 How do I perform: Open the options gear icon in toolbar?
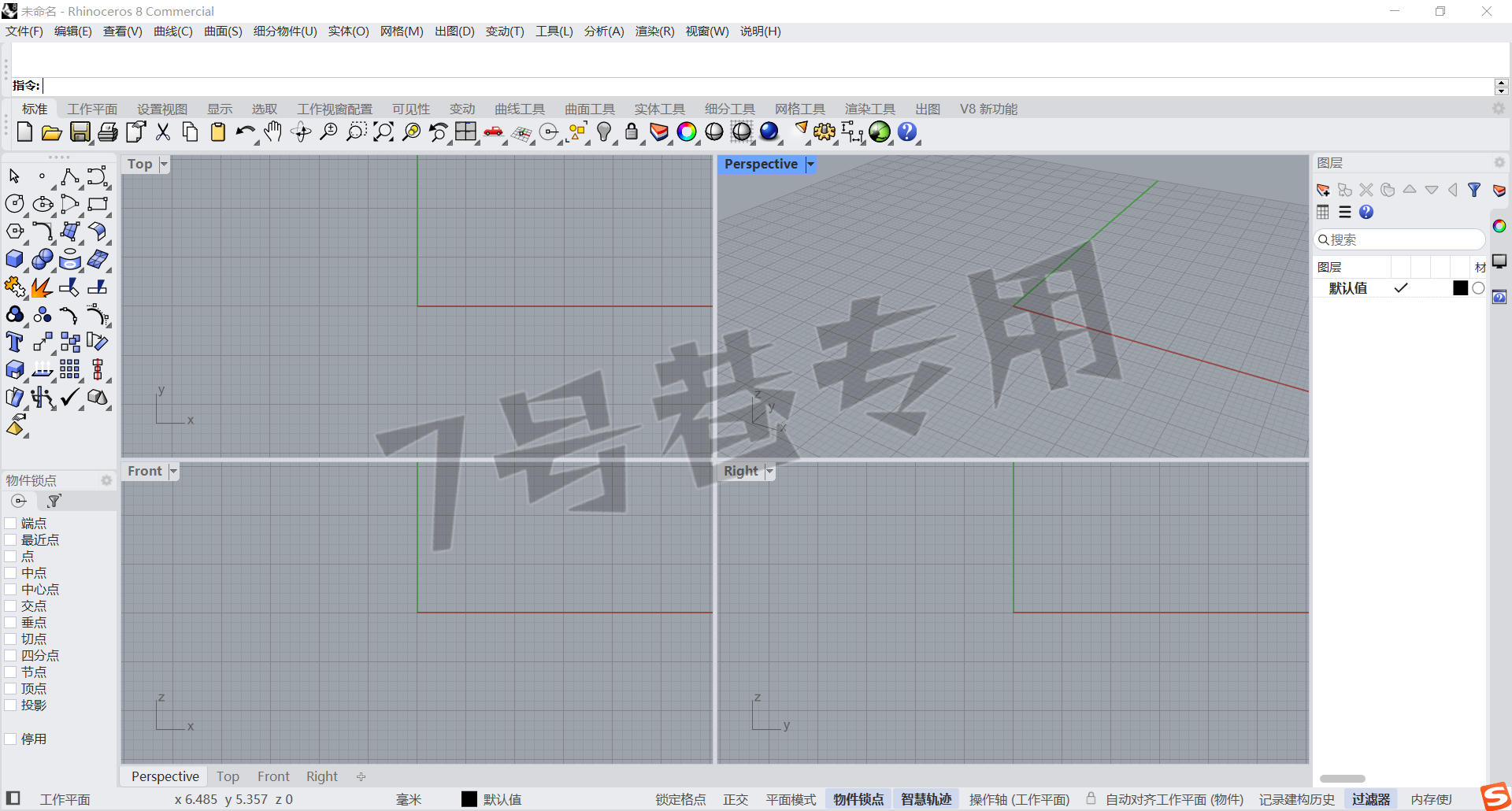click(x=825, y=132)
